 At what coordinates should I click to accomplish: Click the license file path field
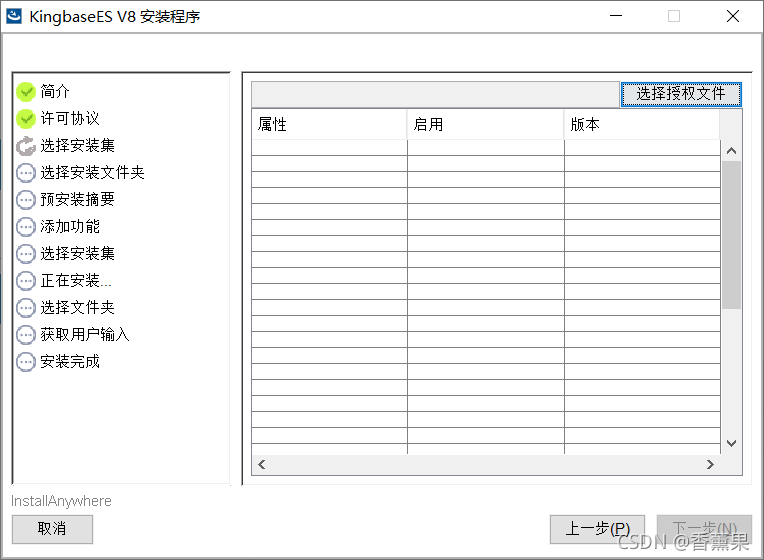pos(435,94)
